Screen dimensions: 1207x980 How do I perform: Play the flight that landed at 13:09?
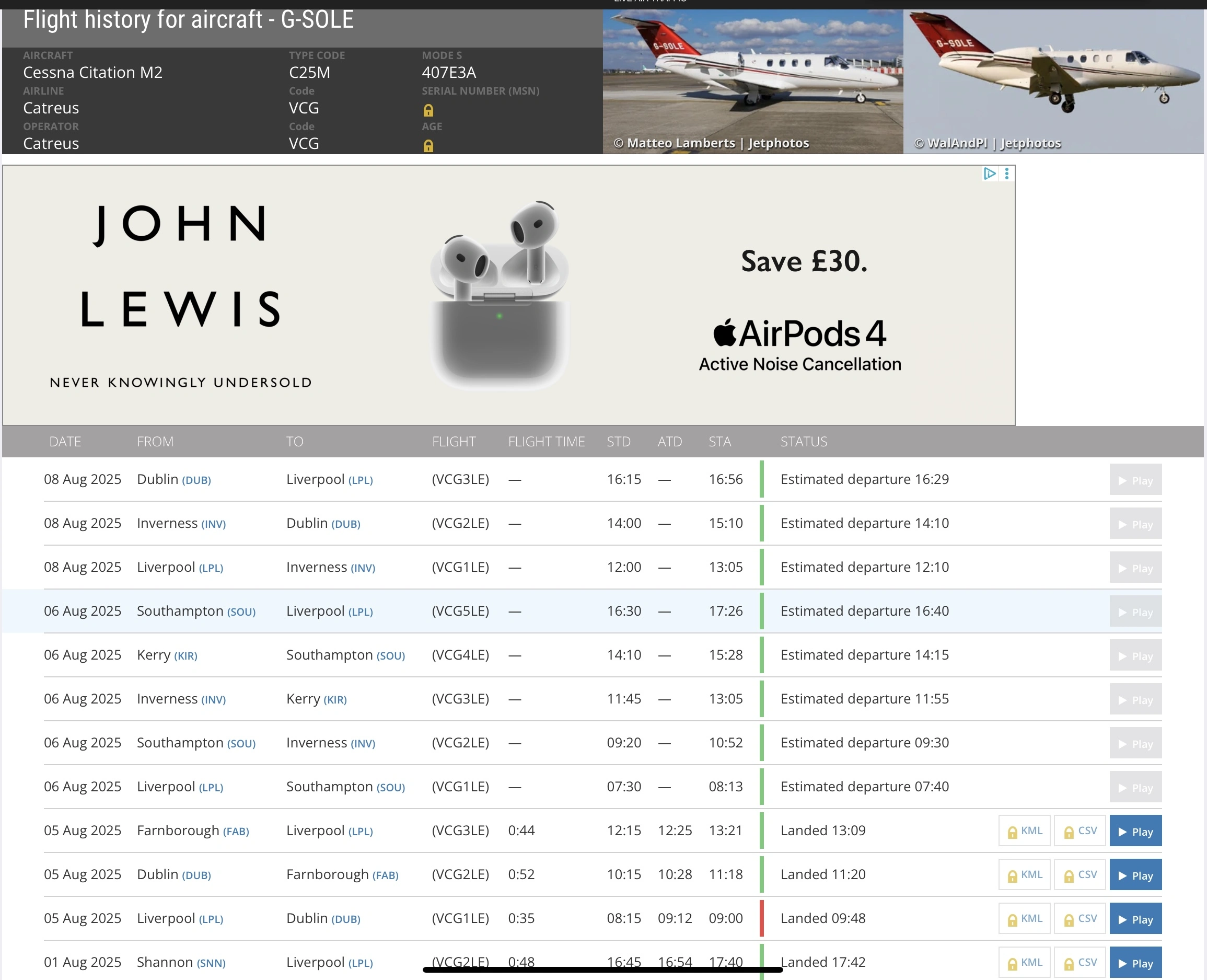coord(1135,831)
